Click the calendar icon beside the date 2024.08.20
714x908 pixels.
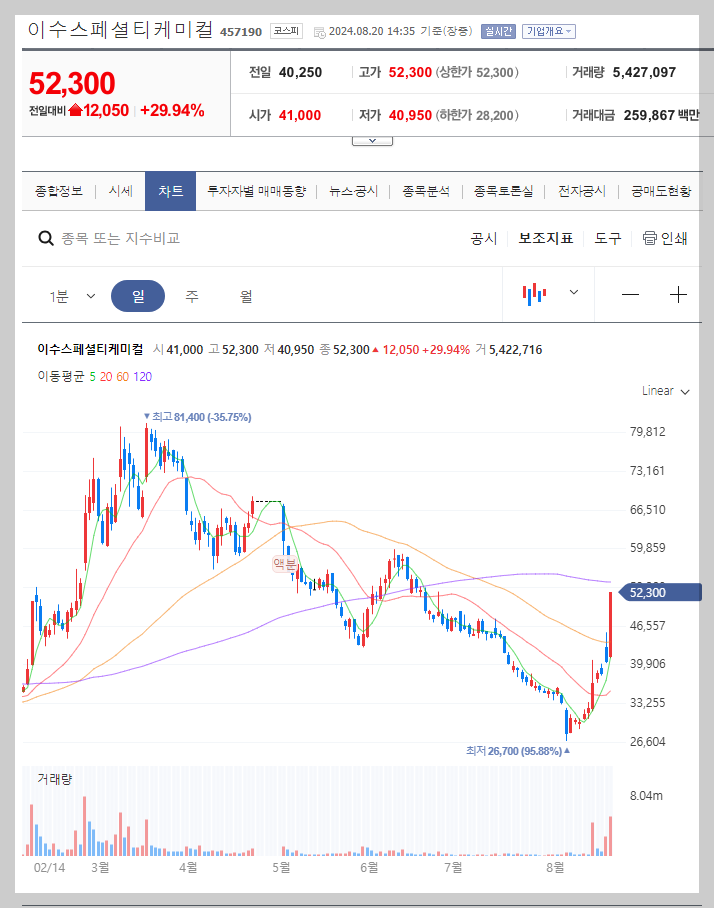point(320,30)
